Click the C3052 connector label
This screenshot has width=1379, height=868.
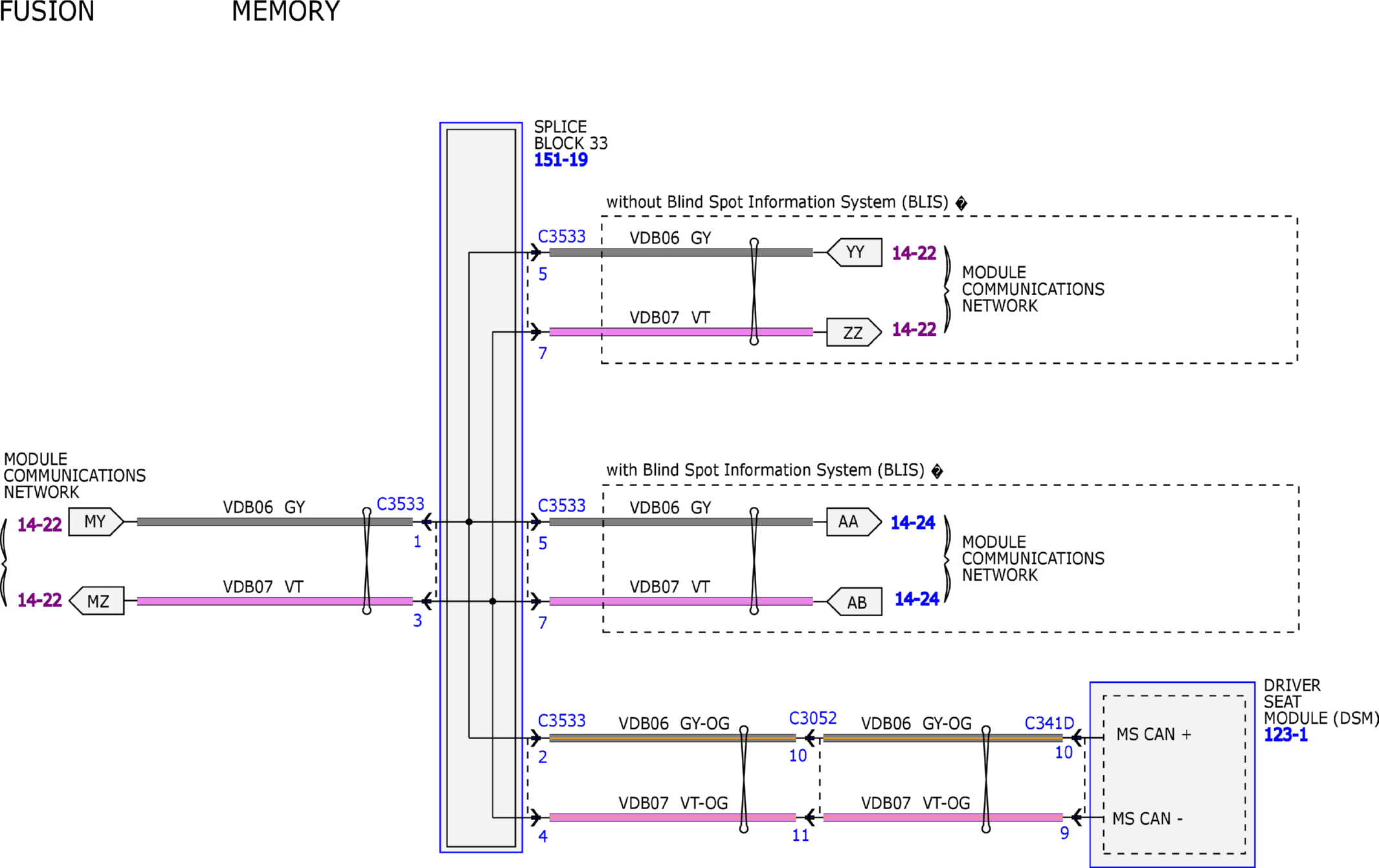pyautogui.click(x=813, y=718)
